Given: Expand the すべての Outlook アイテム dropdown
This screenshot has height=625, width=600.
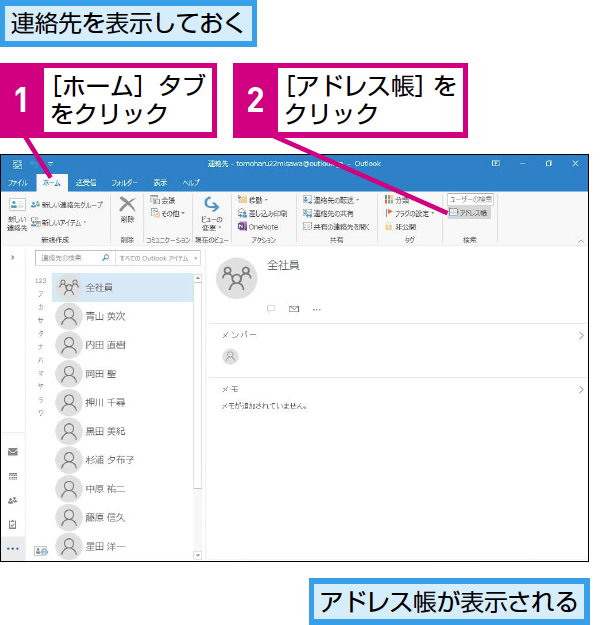Looking at the screenshot, I should point(195,258).
